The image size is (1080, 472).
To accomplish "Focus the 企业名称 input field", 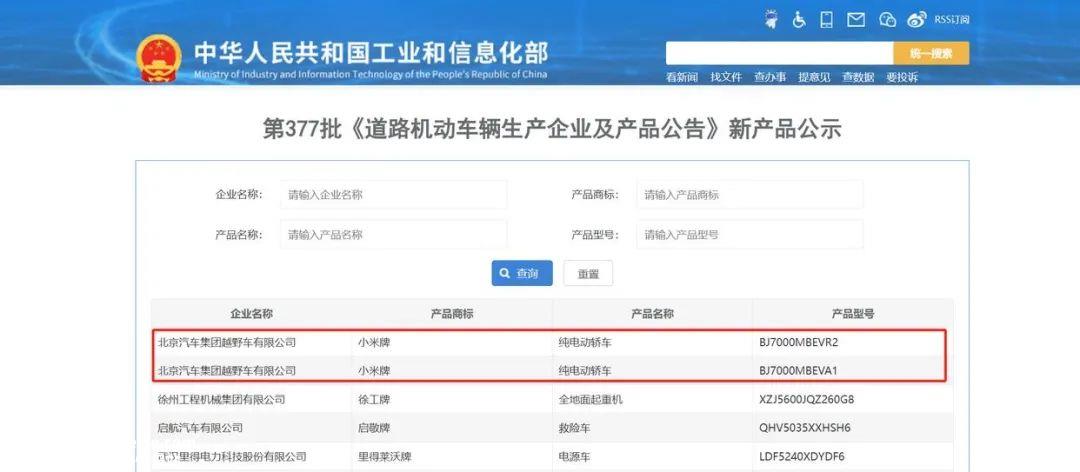I will pyautogui.click(x=393, y=195).
